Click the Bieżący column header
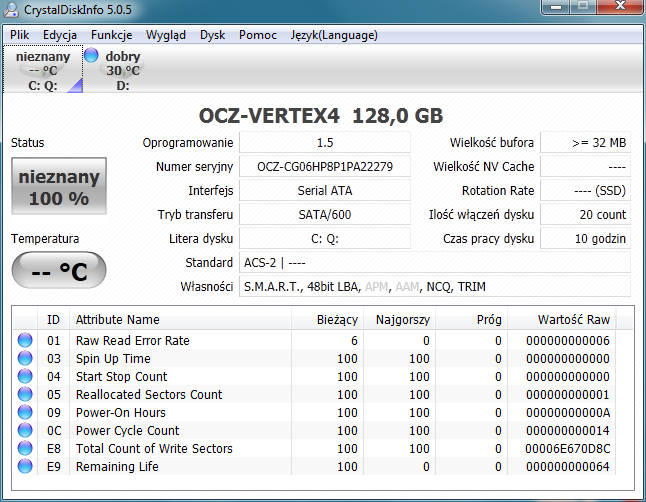The image size is (646, 502). point(327,319)
